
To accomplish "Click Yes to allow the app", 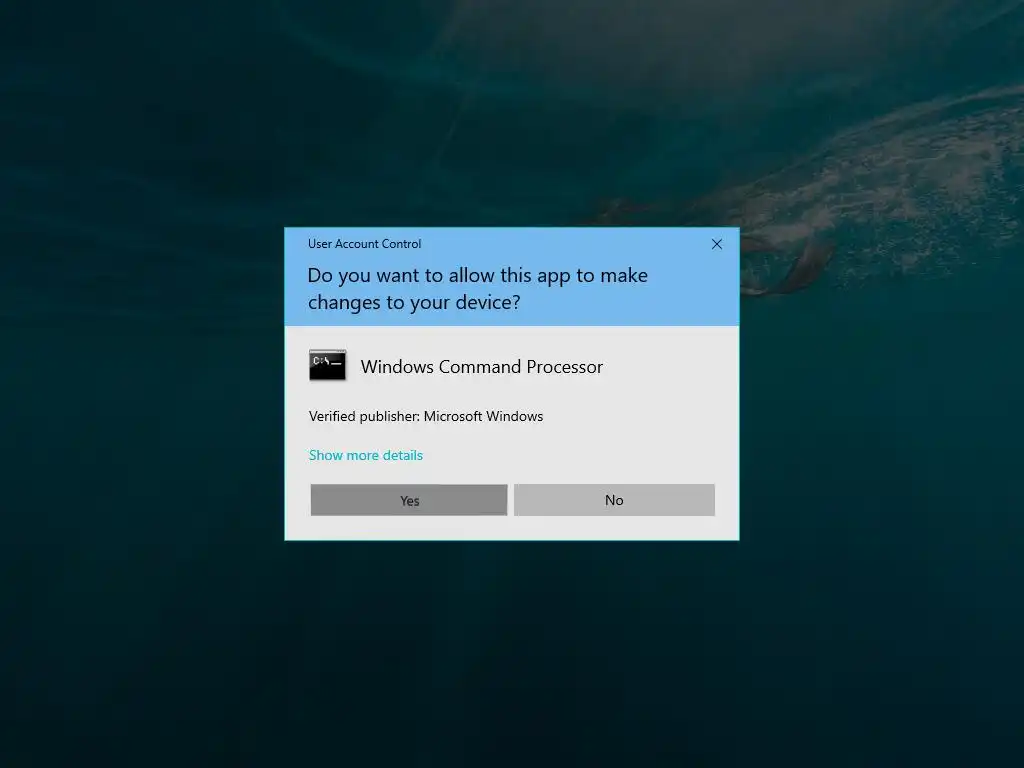I will (x=409, y=500).
